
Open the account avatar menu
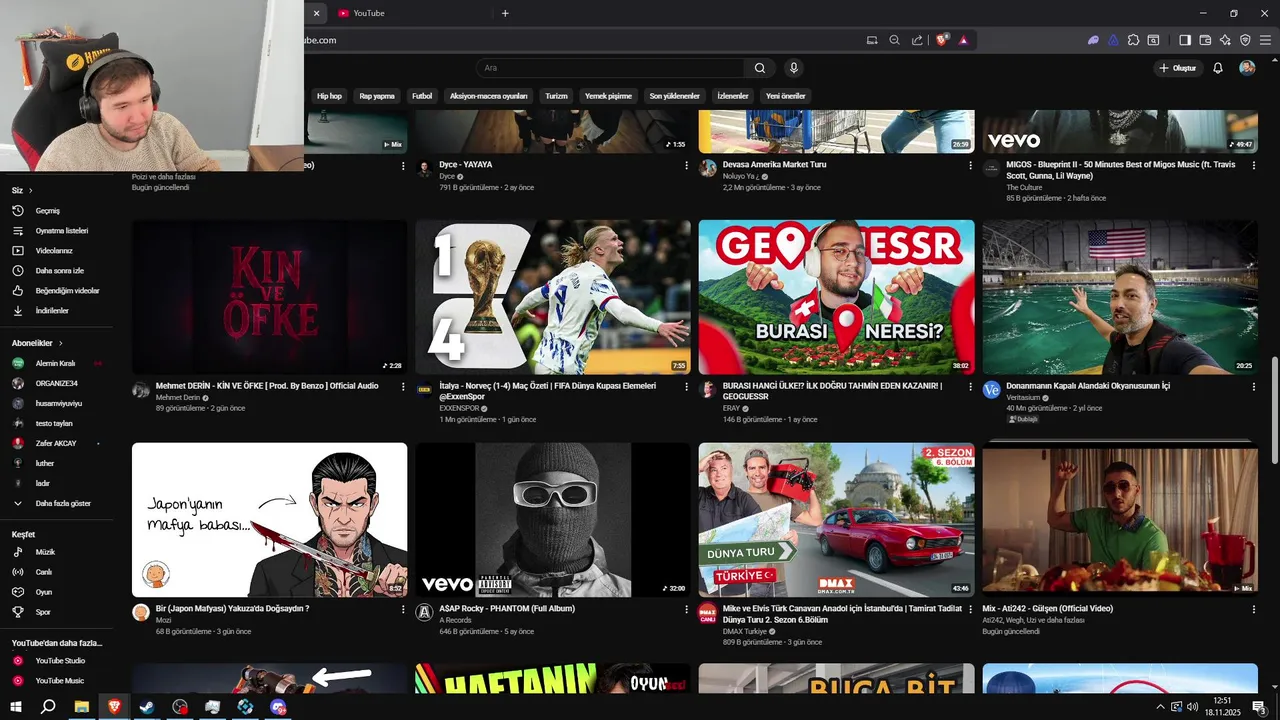[x=1247, y=68]
